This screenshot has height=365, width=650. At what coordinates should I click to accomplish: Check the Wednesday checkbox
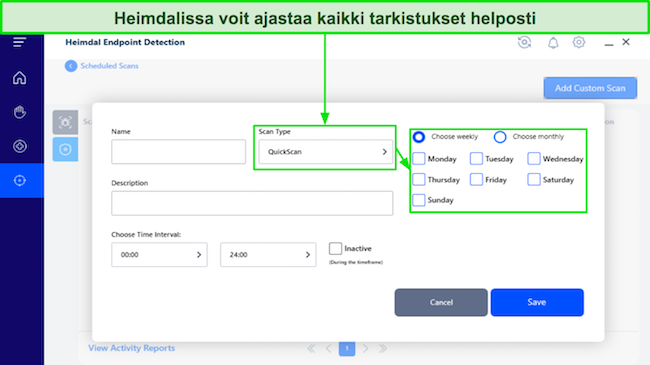(x=534, y=158)
